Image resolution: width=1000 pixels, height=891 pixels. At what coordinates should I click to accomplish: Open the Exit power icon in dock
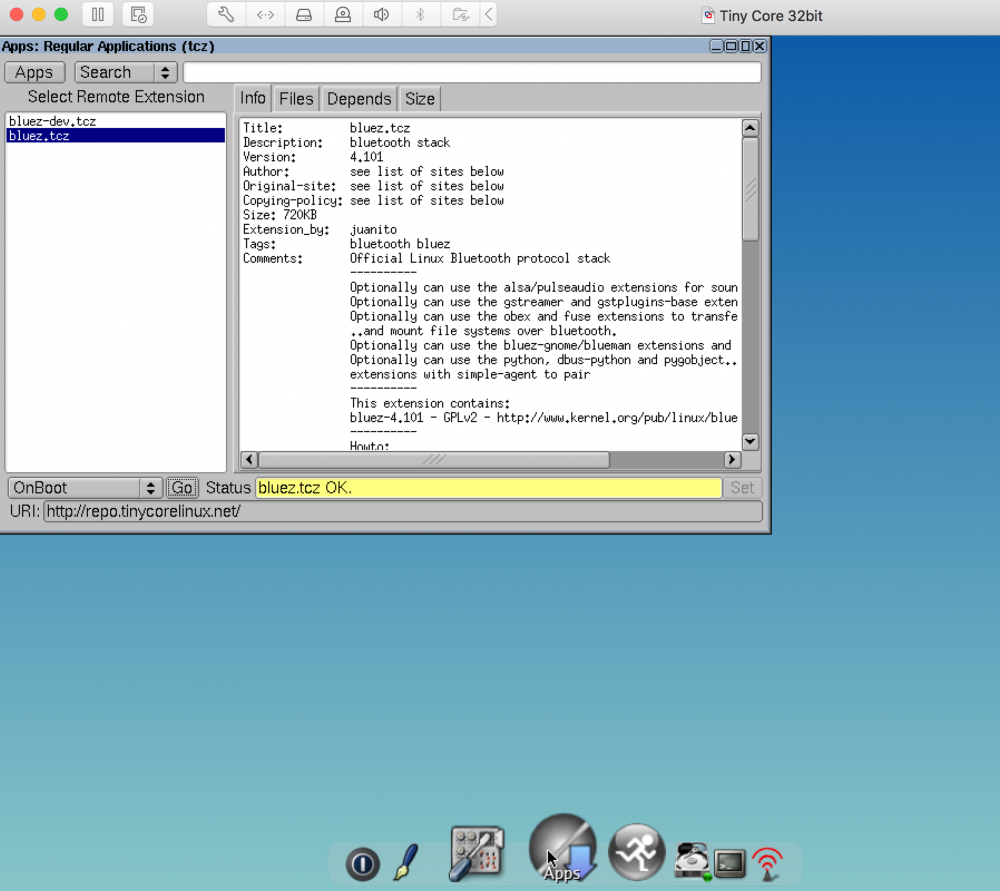coord(362,863)
